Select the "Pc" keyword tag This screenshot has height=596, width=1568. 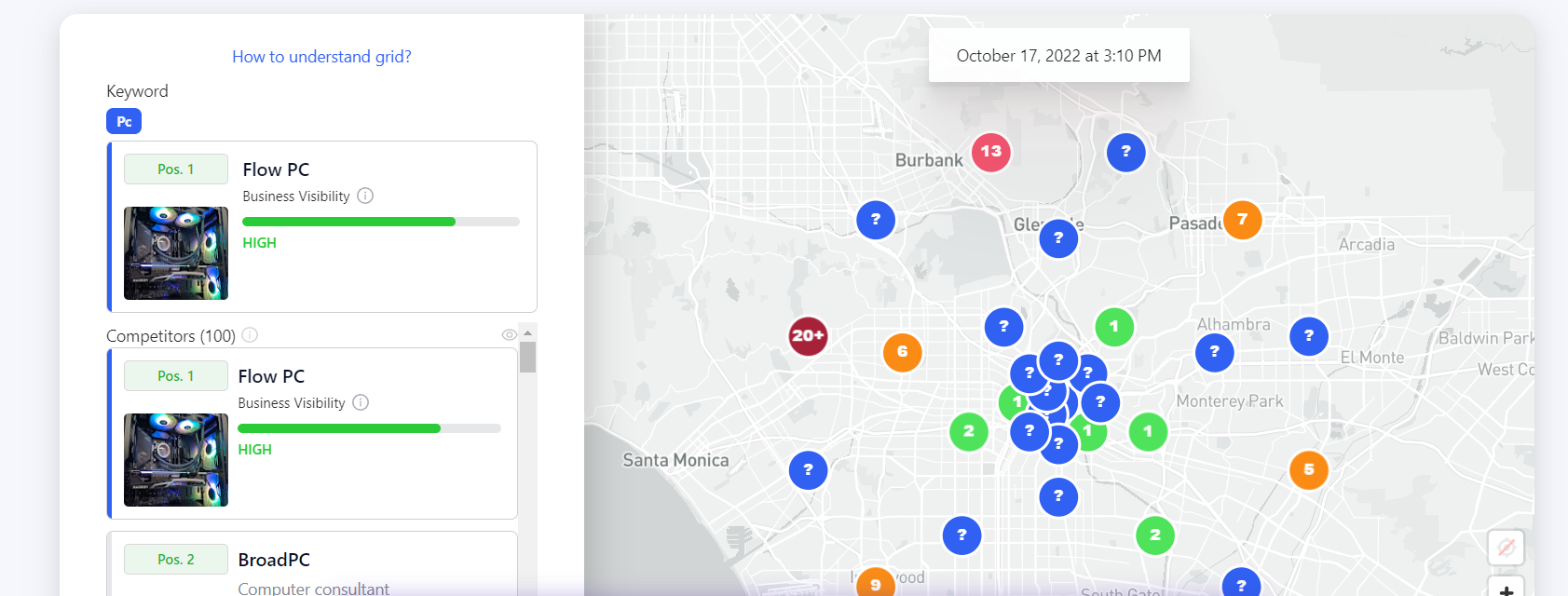(124, 121)
